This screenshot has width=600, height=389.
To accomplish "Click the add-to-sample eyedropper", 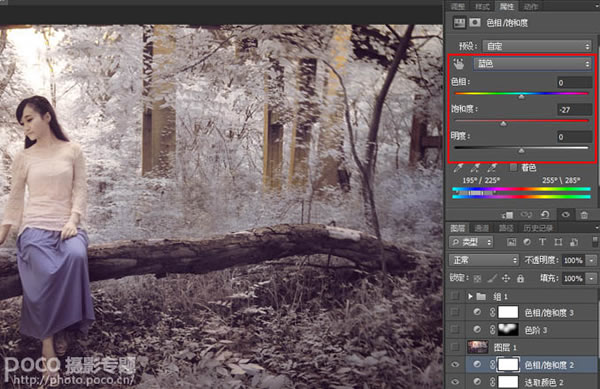I will (x=475, y=168).
